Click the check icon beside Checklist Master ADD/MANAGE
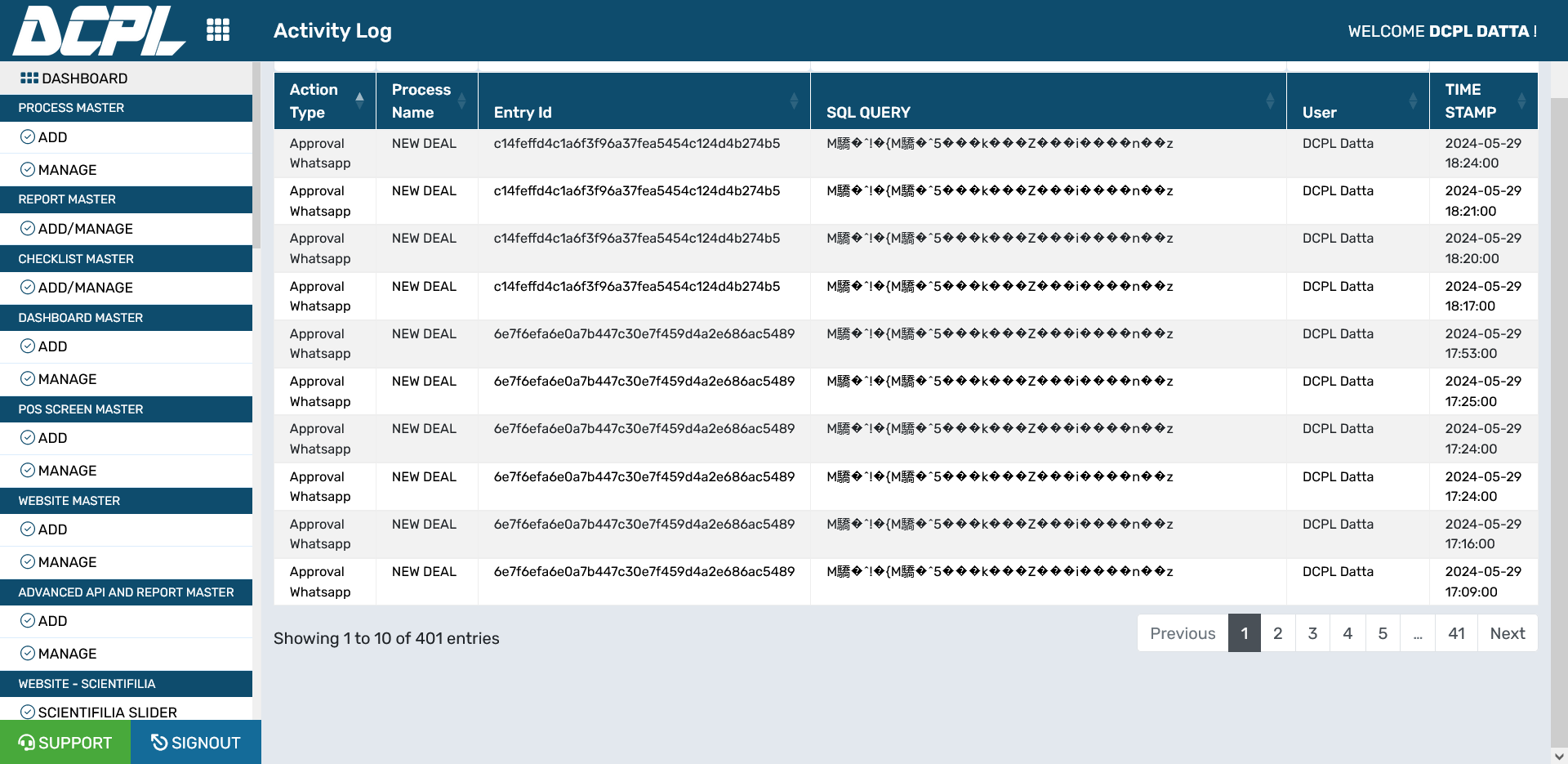 point(28,288)
